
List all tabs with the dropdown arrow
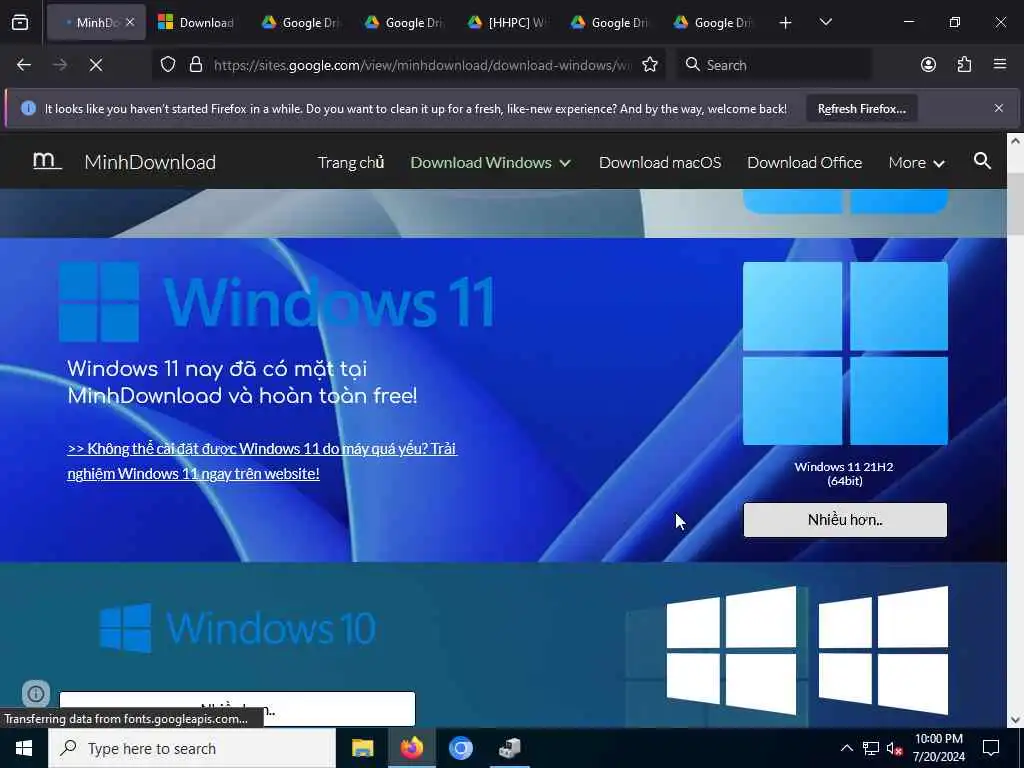coord(825,22)
